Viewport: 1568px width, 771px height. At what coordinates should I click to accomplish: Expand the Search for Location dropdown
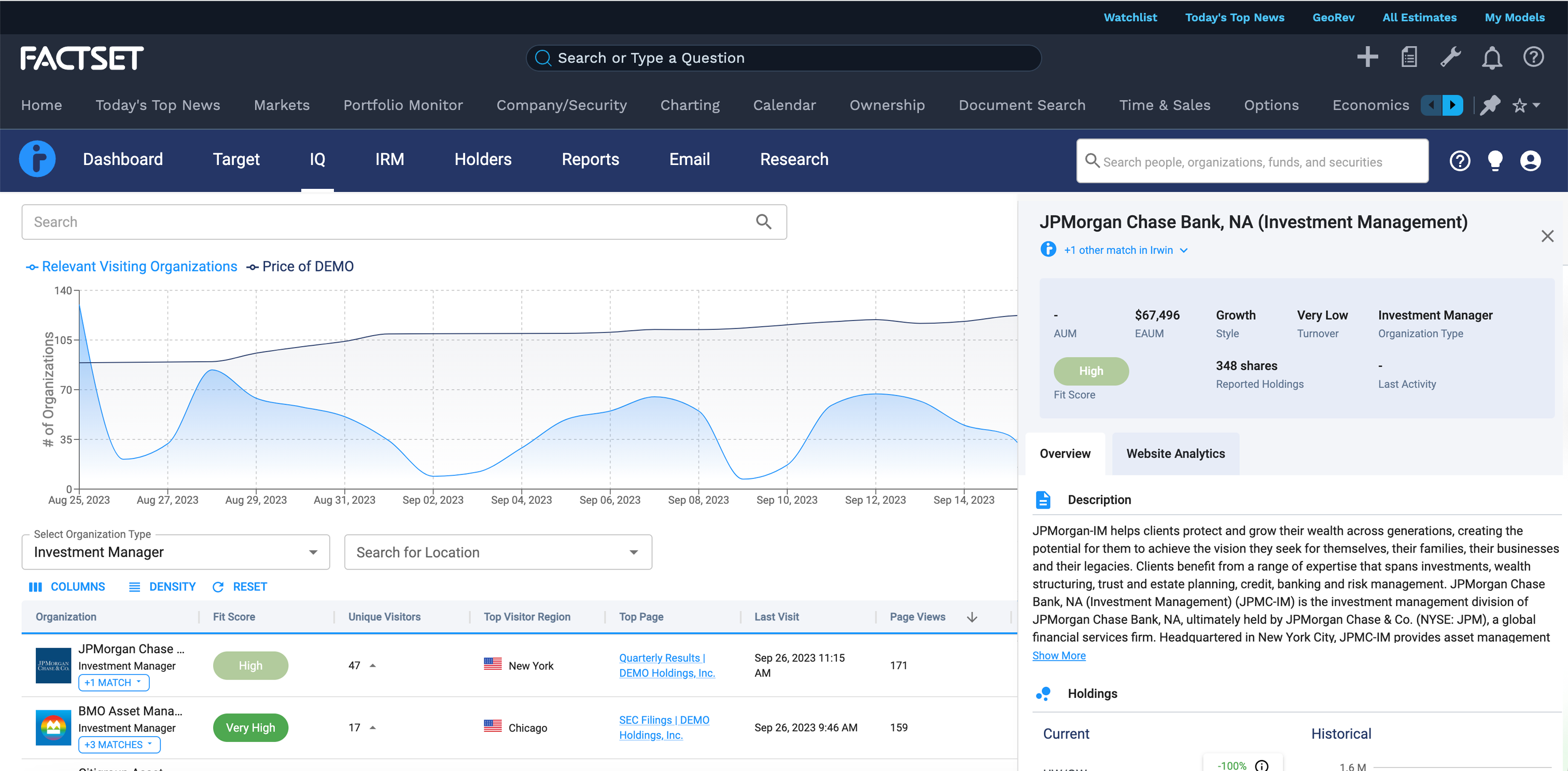point(497,552)
